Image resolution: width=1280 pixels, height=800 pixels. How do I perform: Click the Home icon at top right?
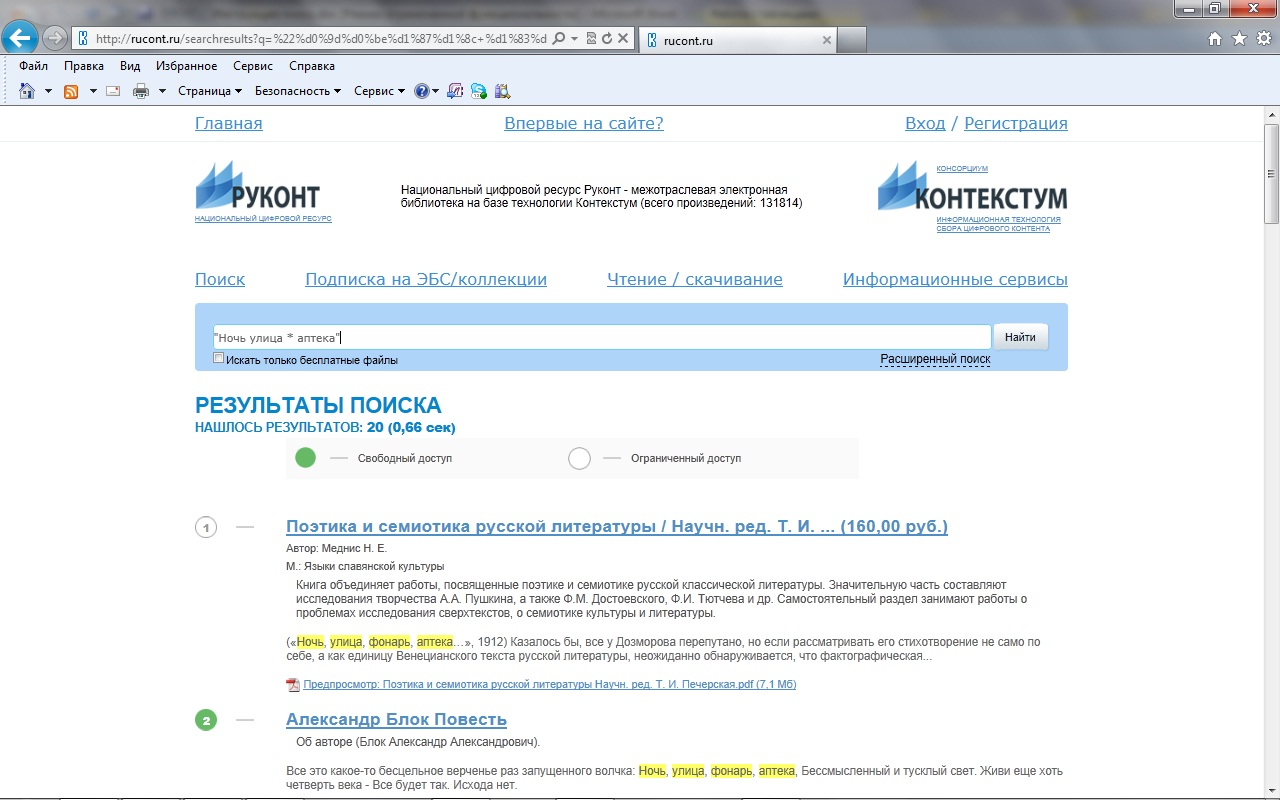point(1215,39)
